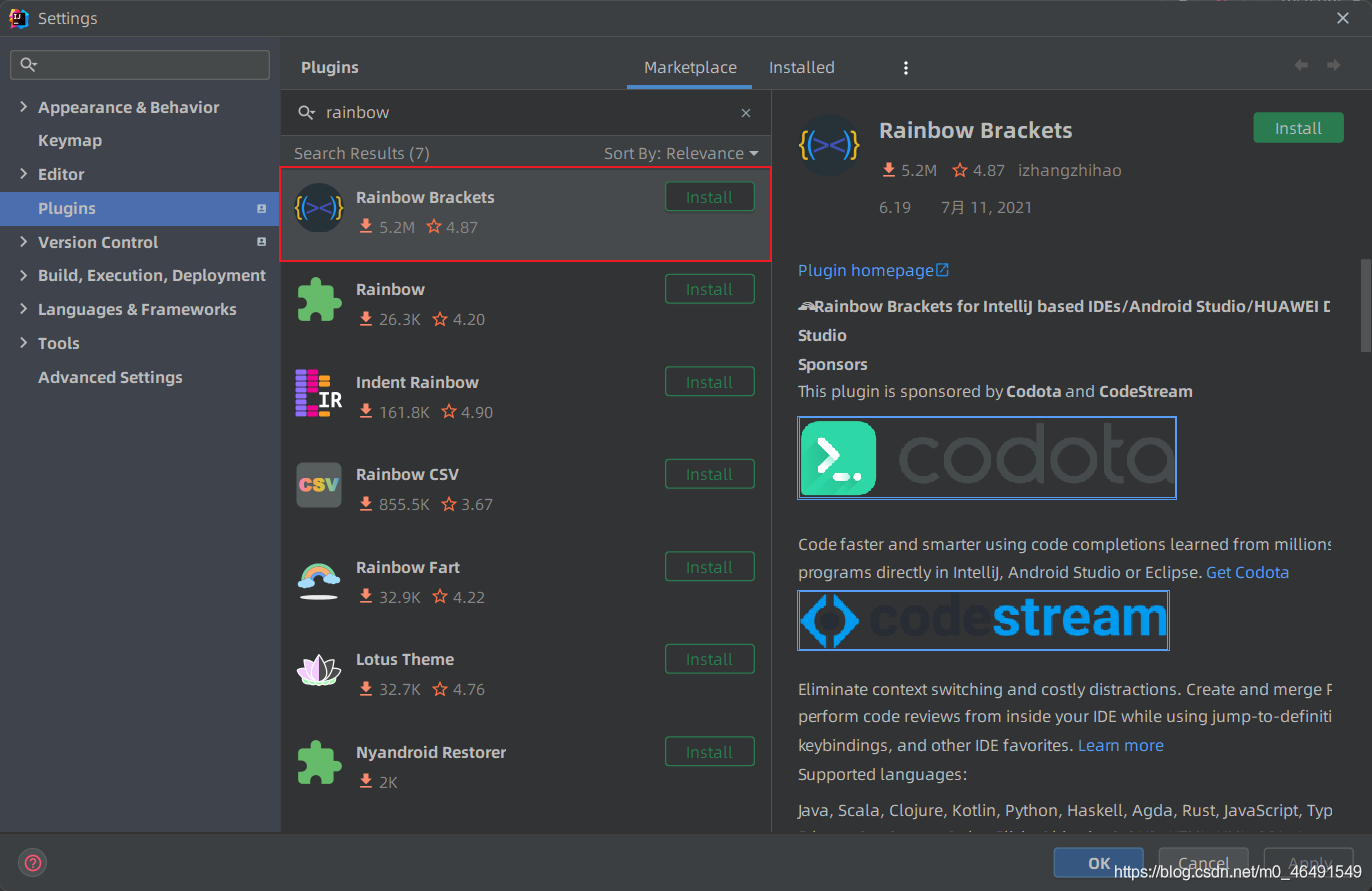Image resolution: width=1372 pixels, height=891 pixels.
Task: Expand the Editor settings node
Action: (23, 174)
